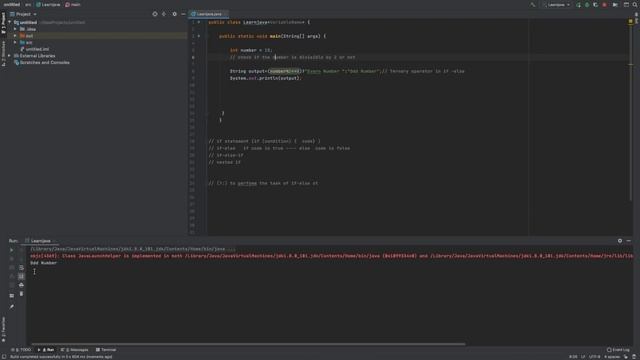Click run gutter arrow beside class LearnJava
This screenshot has width=640, height=360.
[199, 22]
